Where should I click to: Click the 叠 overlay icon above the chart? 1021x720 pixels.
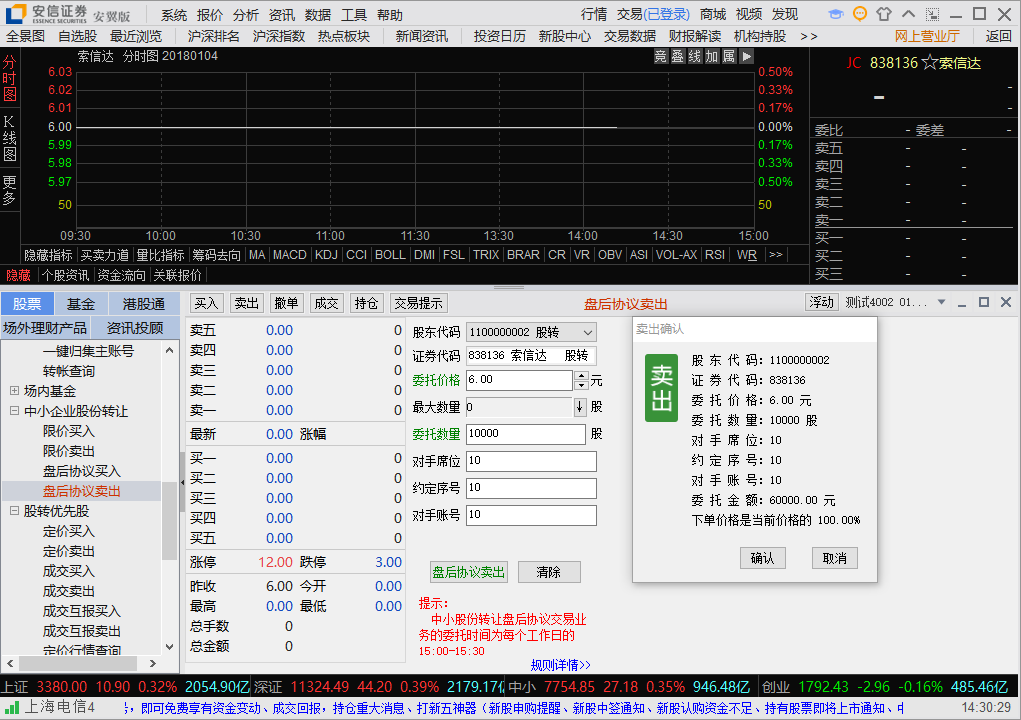tap(677, 57)
